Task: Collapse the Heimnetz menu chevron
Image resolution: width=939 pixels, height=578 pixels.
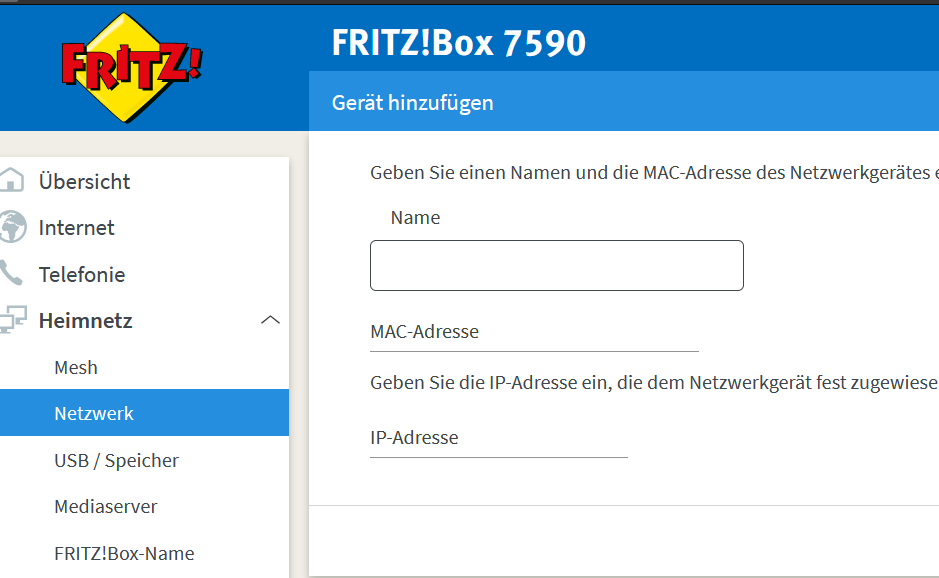Action: [270, 320]
